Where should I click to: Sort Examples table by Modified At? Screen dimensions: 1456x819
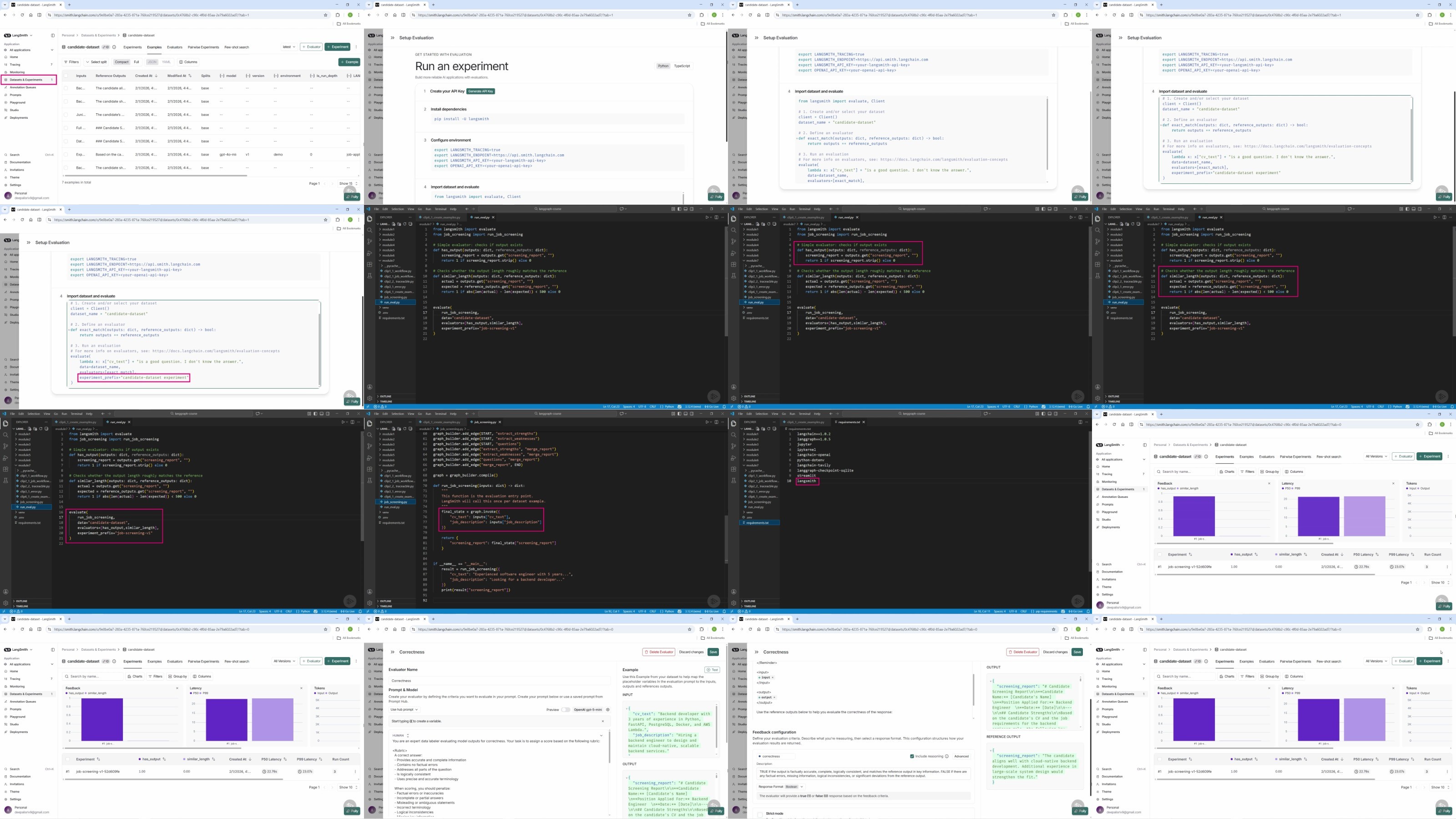[x=179, y=76]
